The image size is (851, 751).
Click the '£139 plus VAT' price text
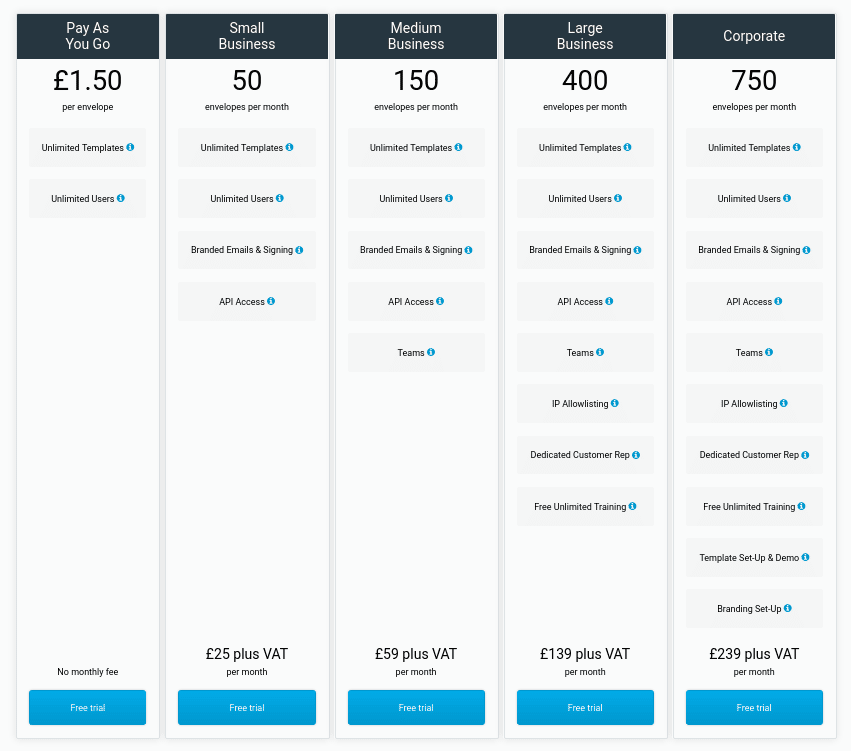point(585,653)
